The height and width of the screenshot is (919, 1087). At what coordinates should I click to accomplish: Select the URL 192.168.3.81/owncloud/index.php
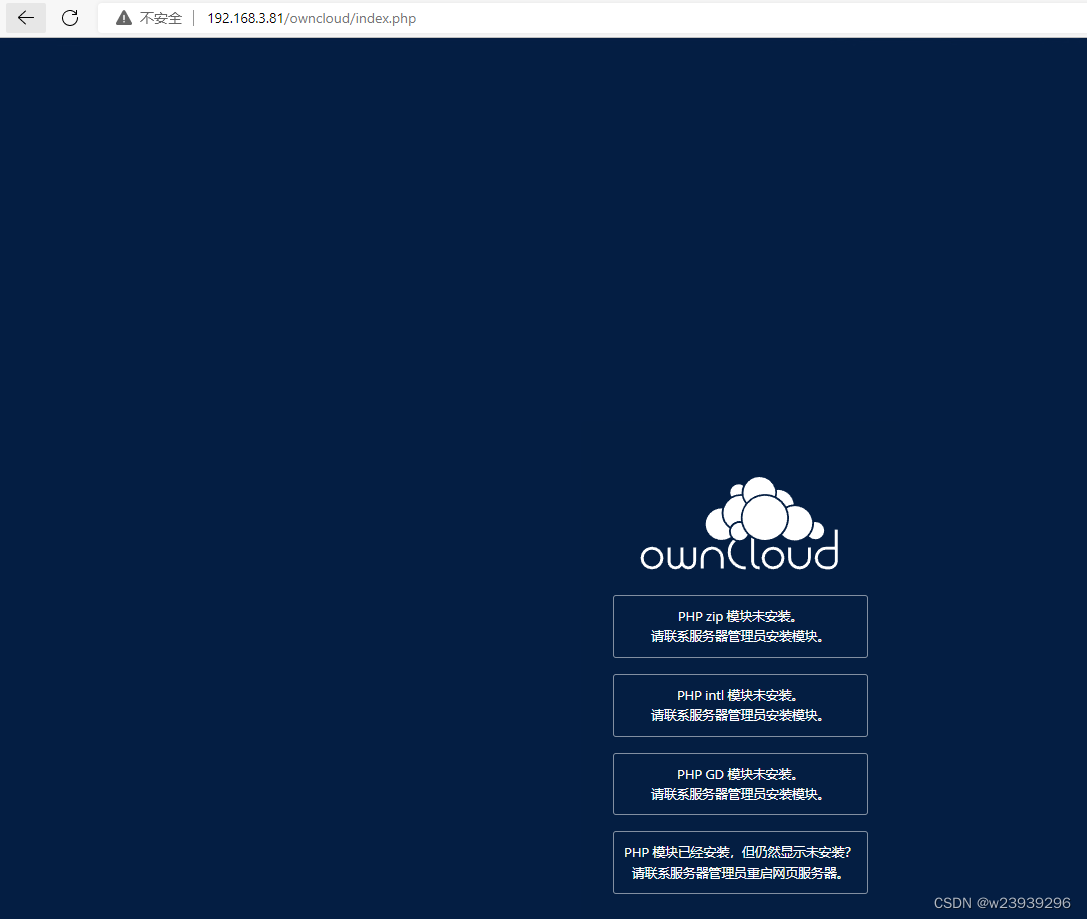tap(310, 18)
